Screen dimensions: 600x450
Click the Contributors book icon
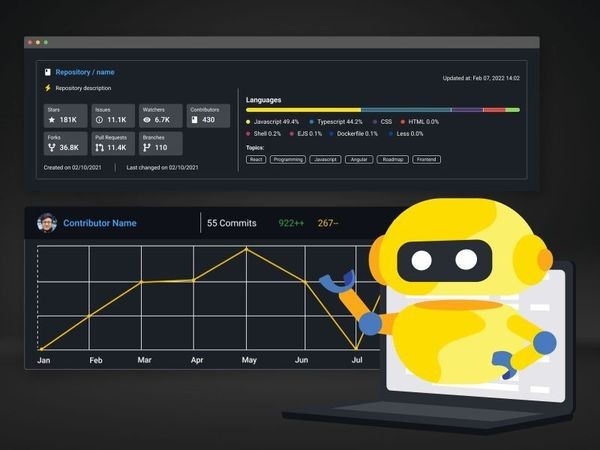[x=194, y=120]
